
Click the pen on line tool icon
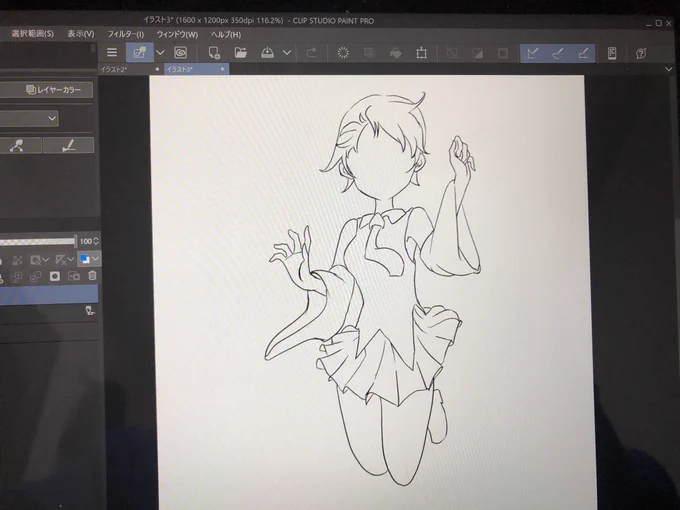[x=69, y=145]
